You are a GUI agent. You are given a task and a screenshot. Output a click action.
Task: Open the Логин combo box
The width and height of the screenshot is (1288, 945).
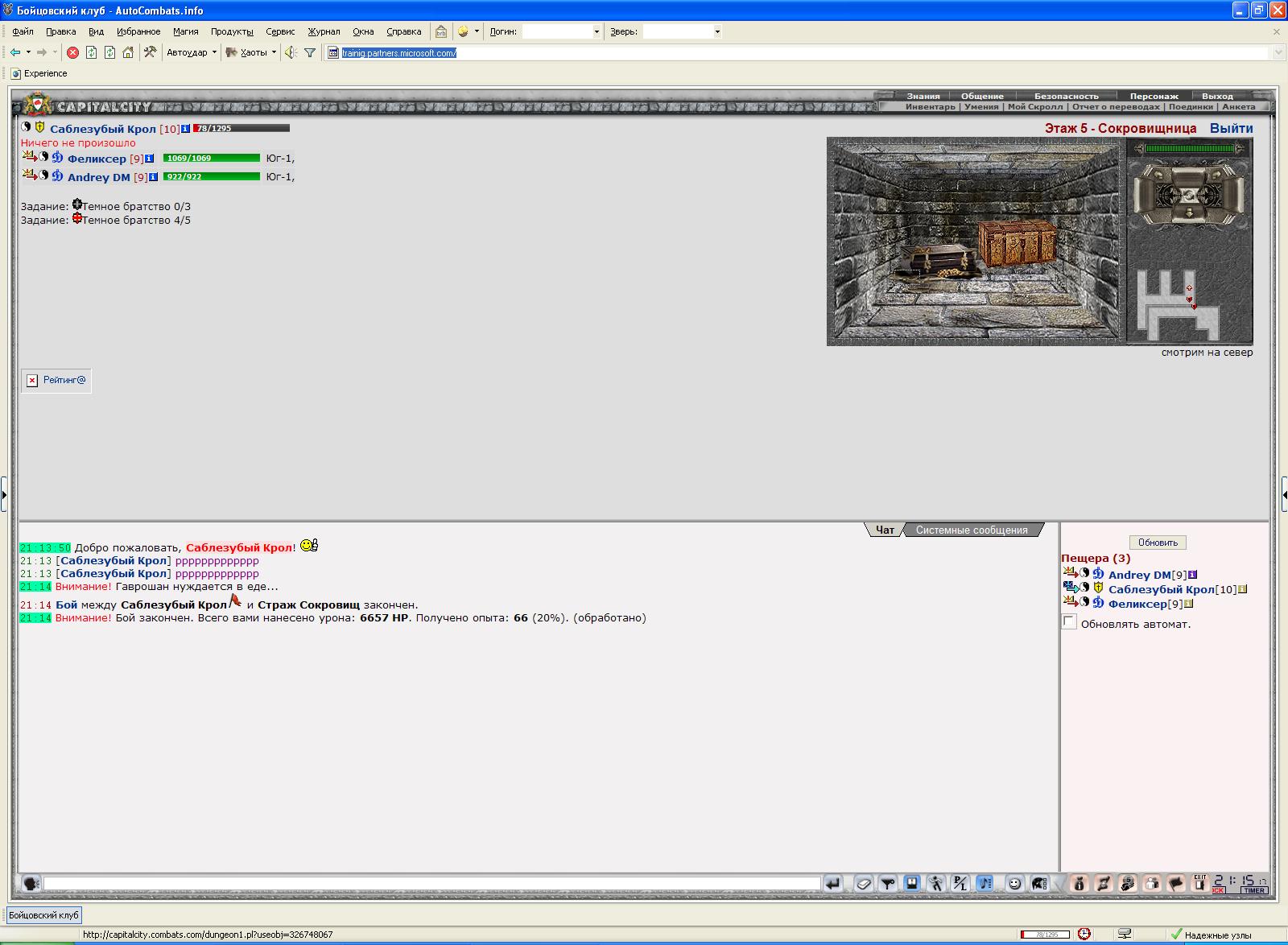[x=562, y=31]
